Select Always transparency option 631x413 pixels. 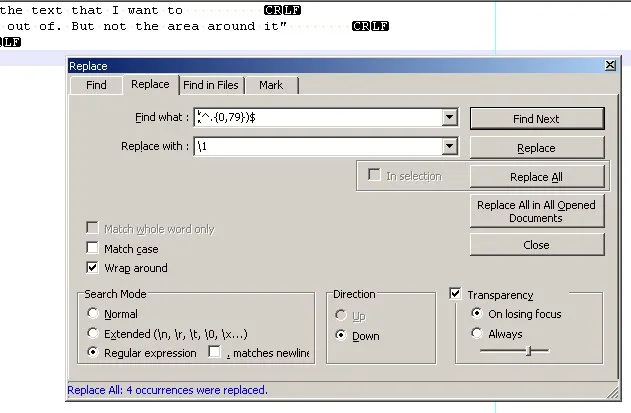point(477,333)
